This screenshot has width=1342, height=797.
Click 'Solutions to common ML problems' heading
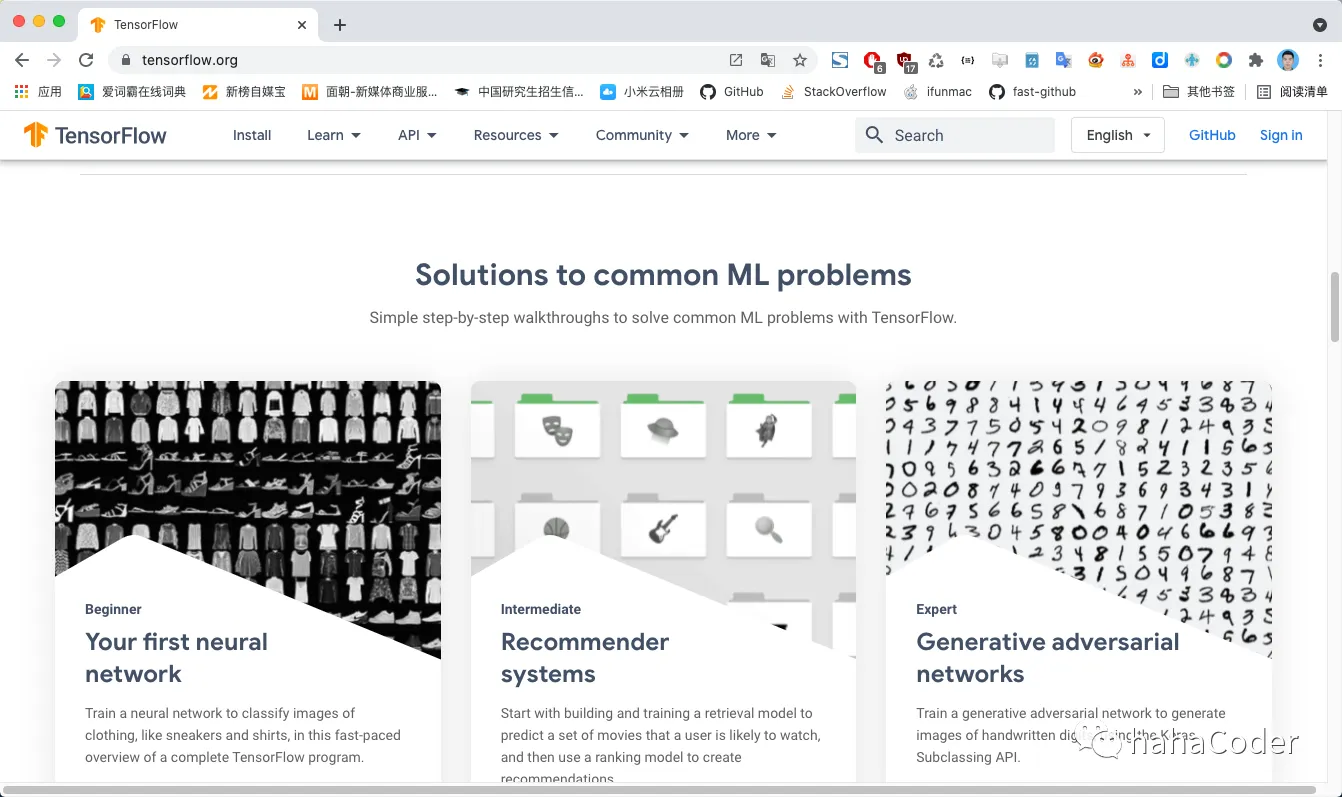click(663, 275)
